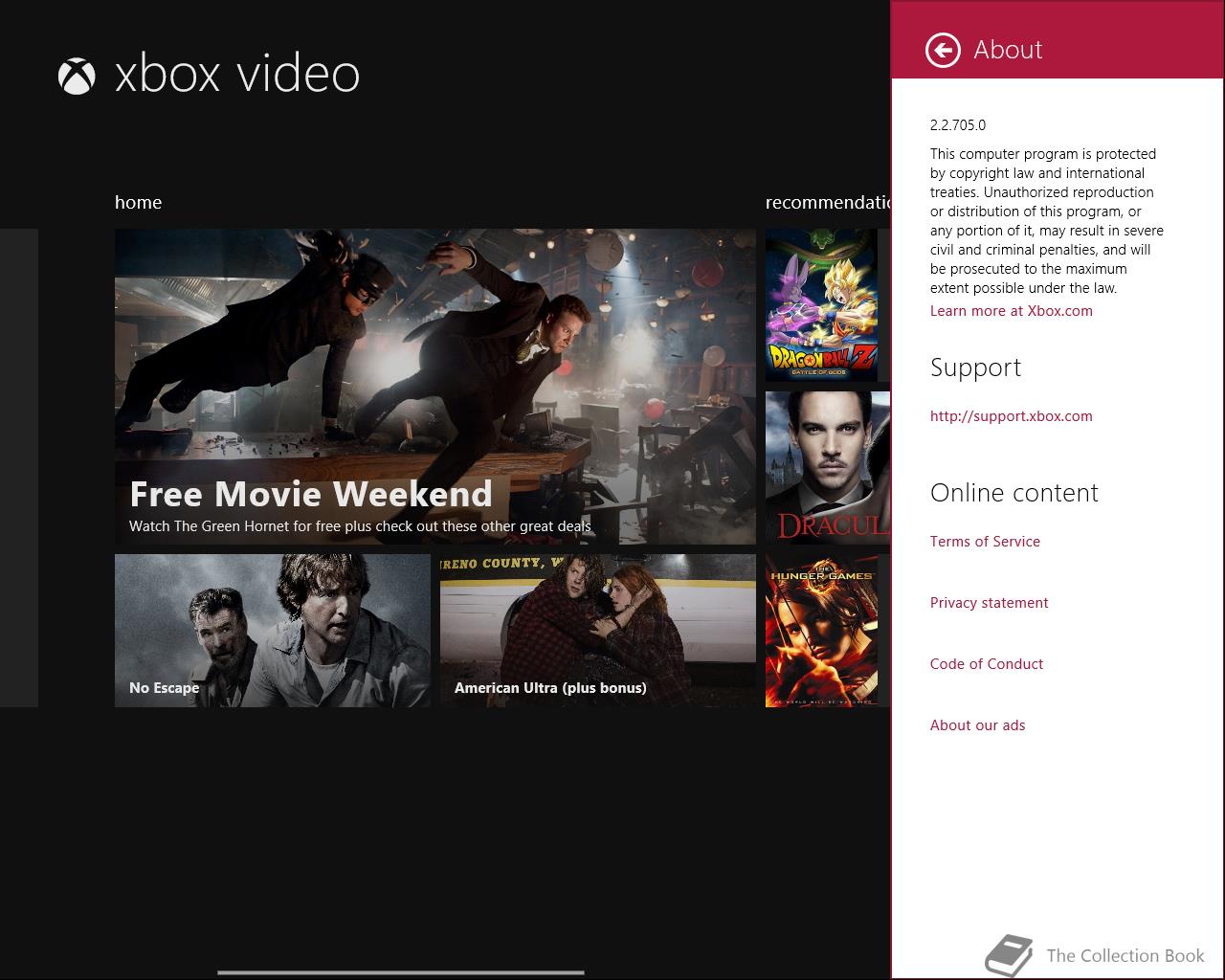The width and height of the screenshot is (1225, 980).
Task: Click the previous section strip left of home
Action: (x=19, y=468)
